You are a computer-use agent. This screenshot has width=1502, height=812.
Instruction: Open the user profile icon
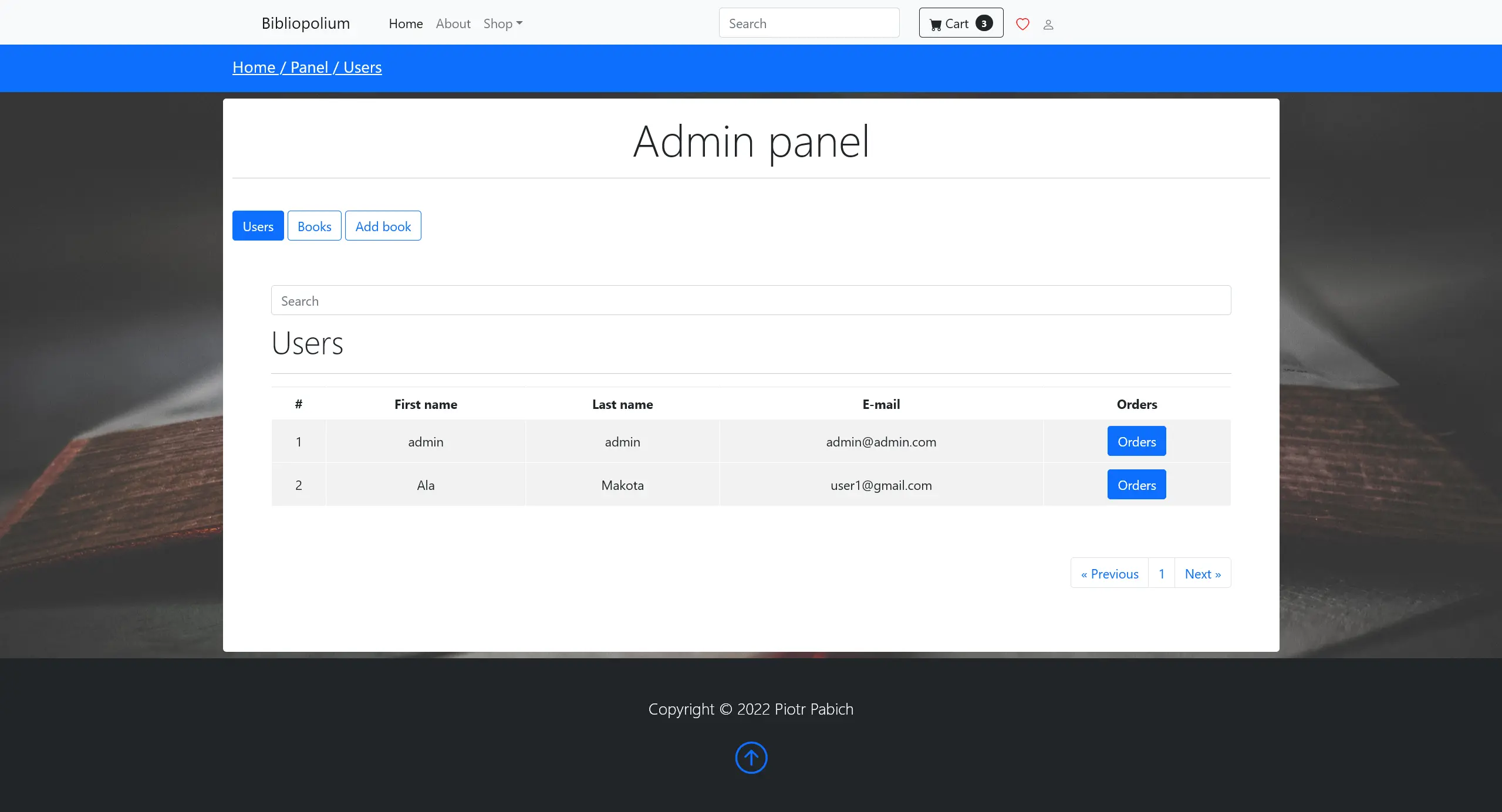[x=1048, y=25]
